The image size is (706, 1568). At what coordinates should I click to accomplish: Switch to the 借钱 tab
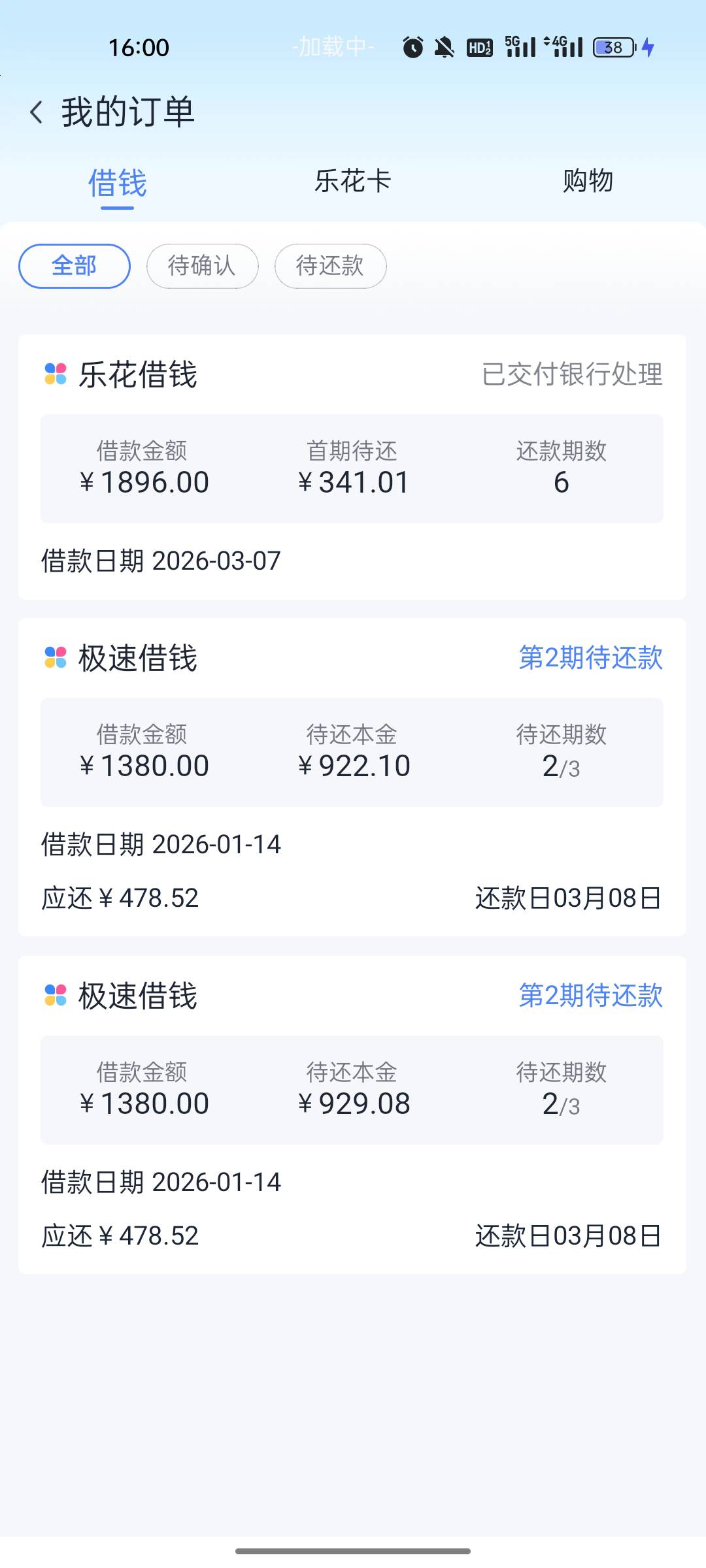[x=118, y=182]
